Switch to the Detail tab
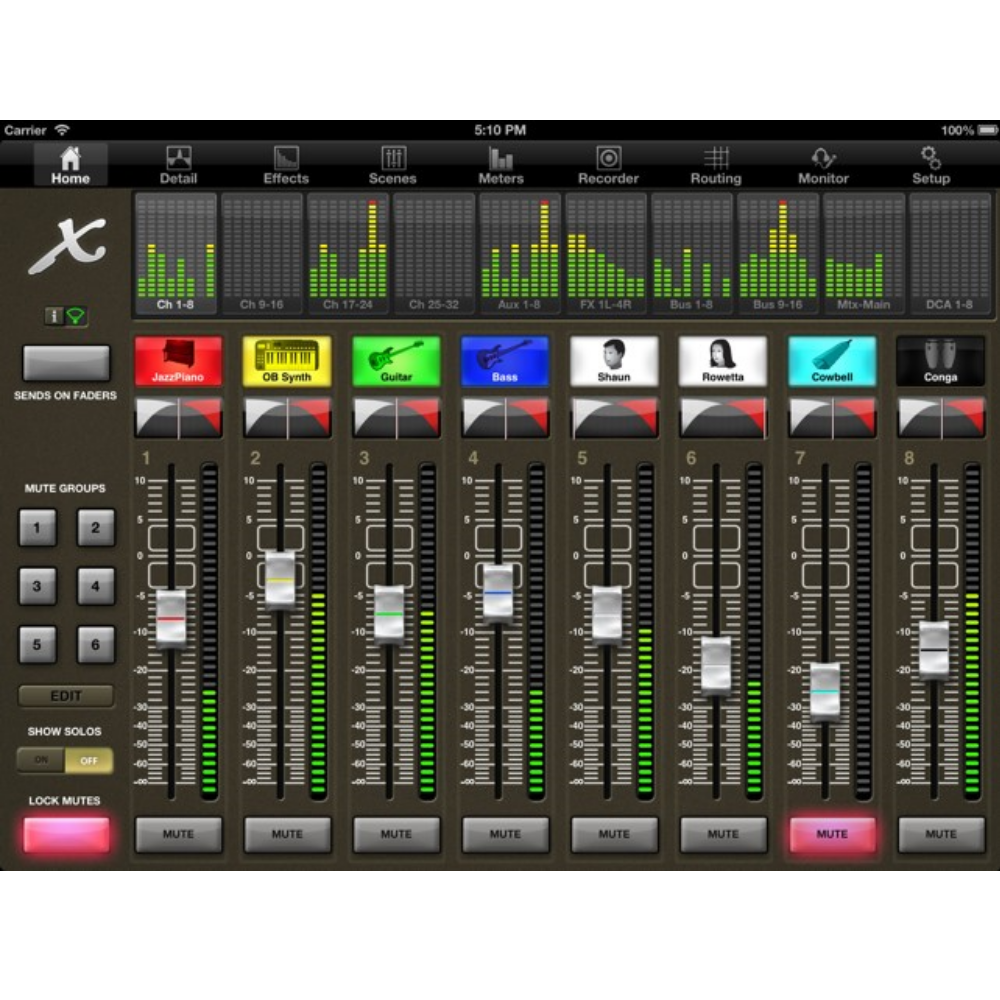Screen dimensions: 1000x1000 [x=178, y=165]
